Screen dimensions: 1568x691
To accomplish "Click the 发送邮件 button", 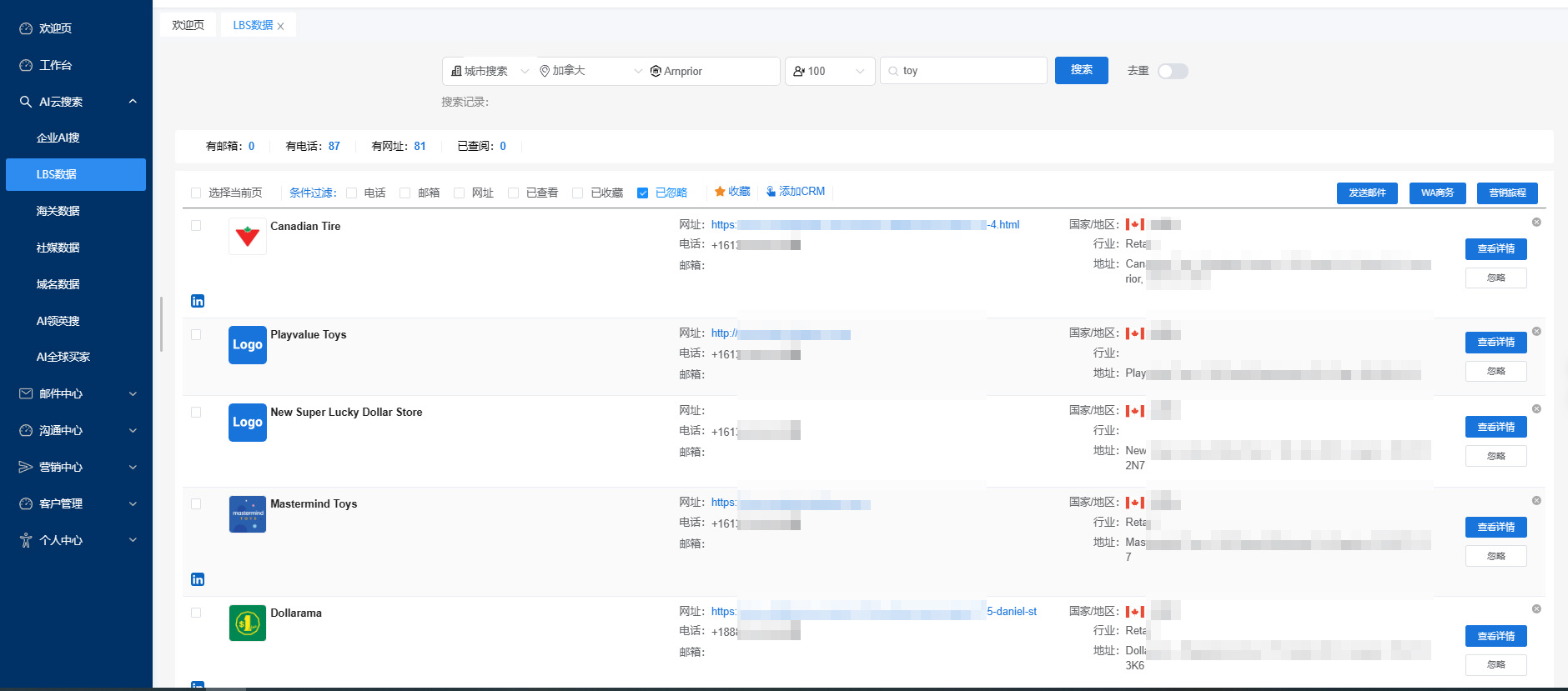I will (x=1367, y=193).
